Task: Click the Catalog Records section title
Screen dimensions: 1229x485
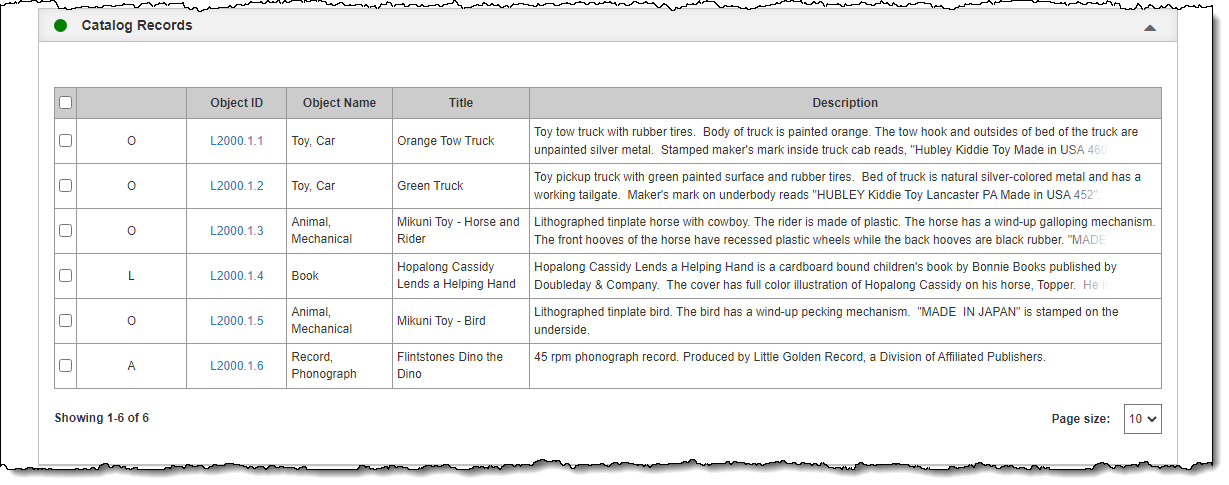Action: (x=137, y=26)
